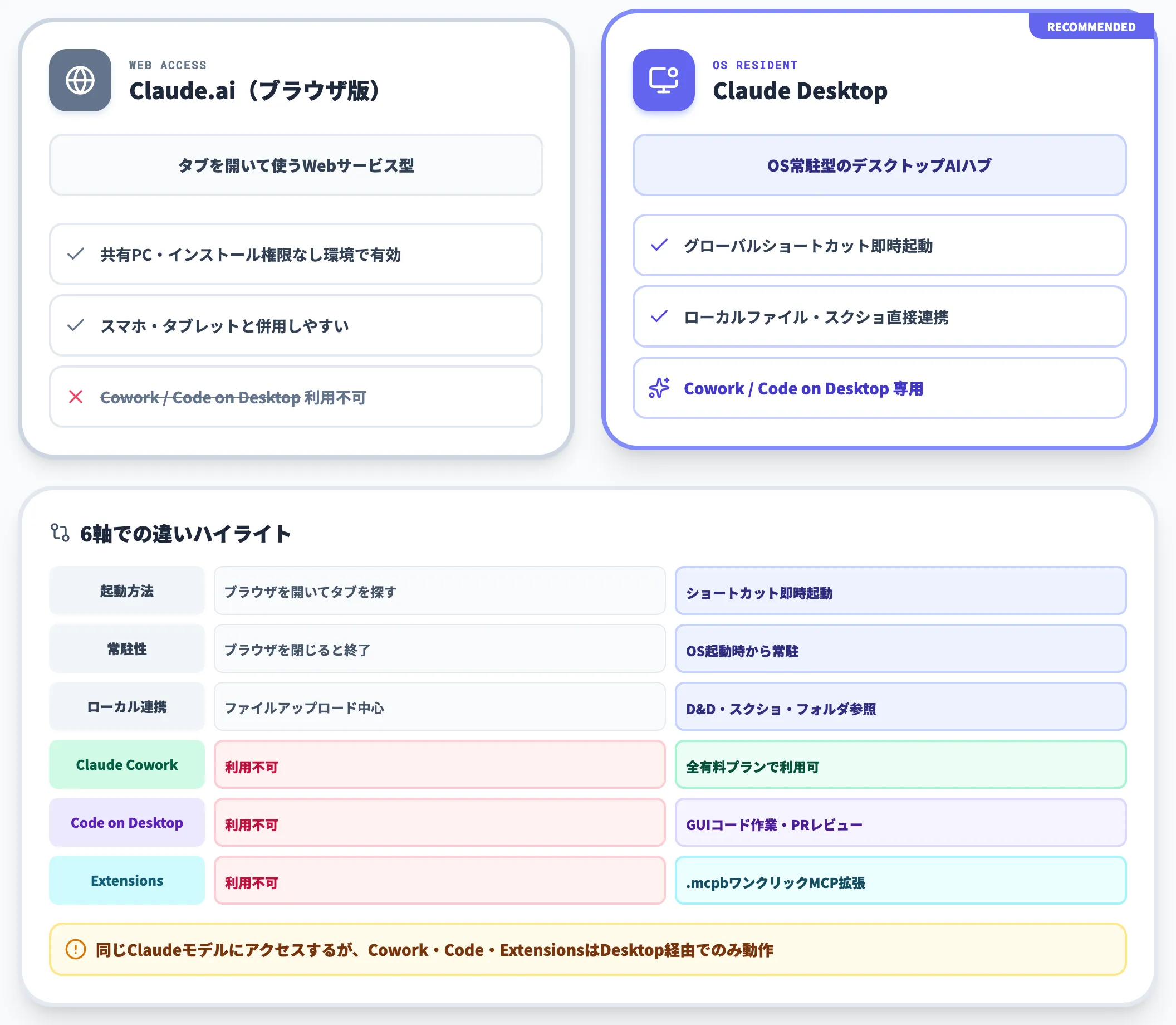The image size is (1176, 1025).
Task: Click the struck-through Cowork / Code on Desktop 利用不可 text
Action: coord(233,398)
